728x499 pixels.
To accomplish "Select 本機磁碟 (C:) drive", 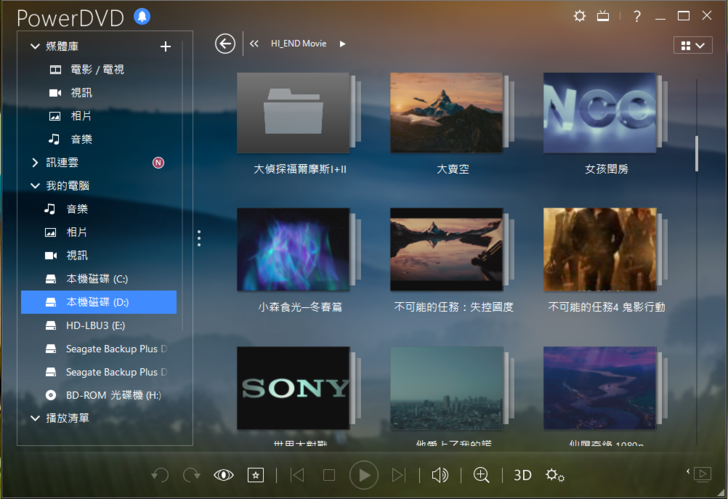I will [97, 278].
